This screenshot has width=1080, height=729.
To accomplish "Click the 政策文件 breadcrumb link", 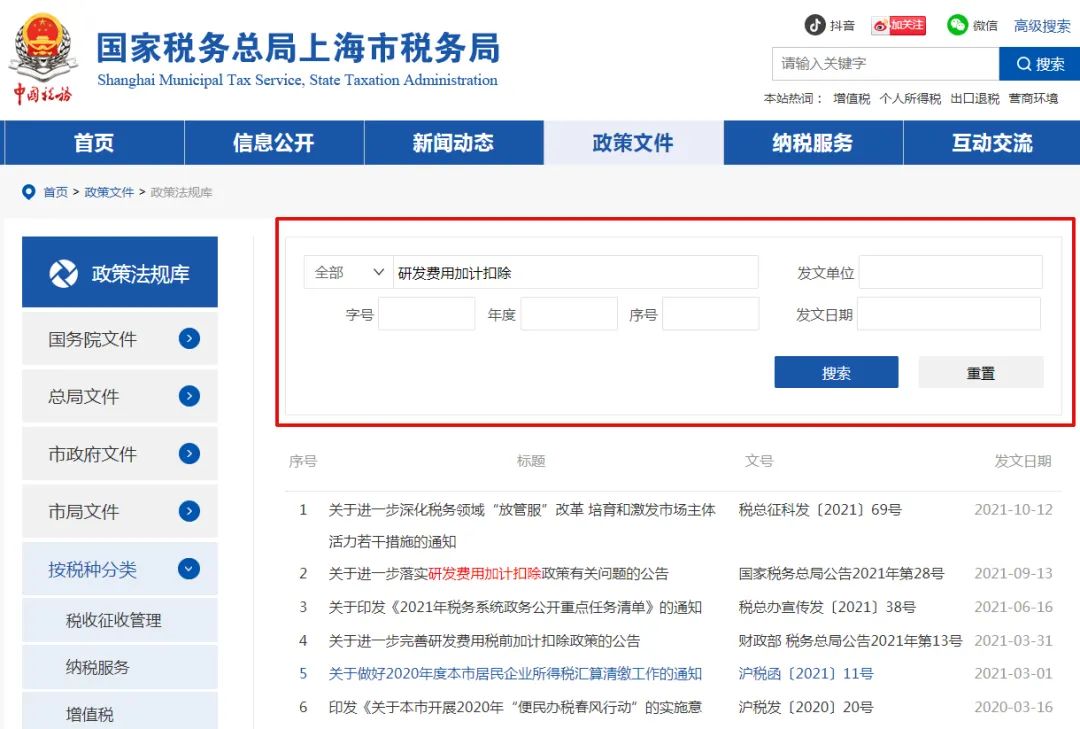I will click(x=109, y=192).
